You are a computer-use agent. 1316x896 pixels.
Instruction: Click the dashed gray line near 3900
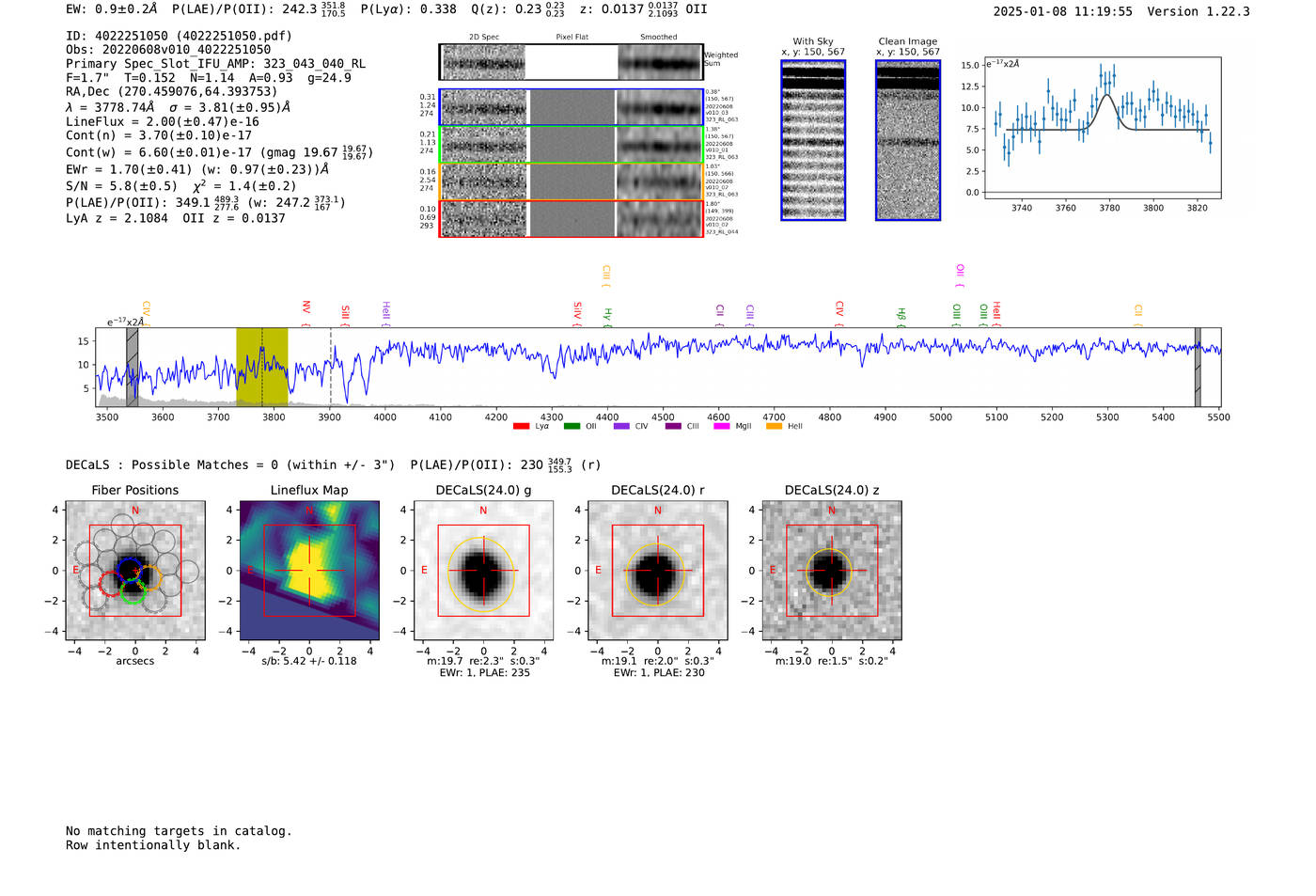click(331, 367)
